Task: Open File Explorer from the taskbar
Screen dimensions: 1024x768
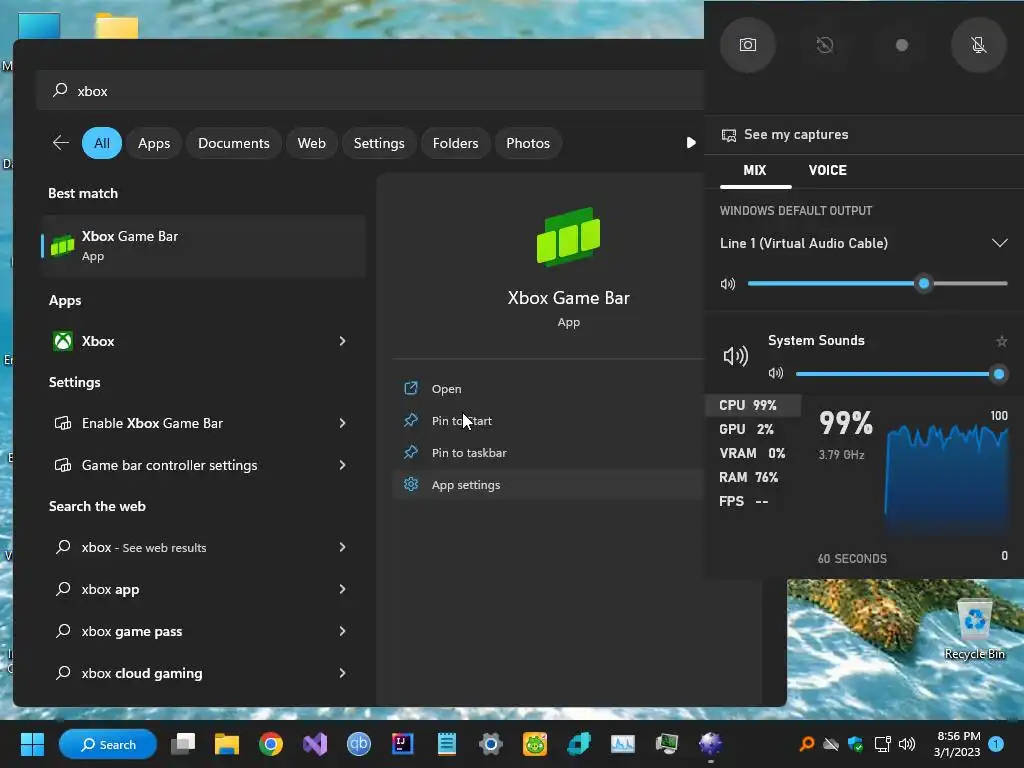Action: coord(227,744)
